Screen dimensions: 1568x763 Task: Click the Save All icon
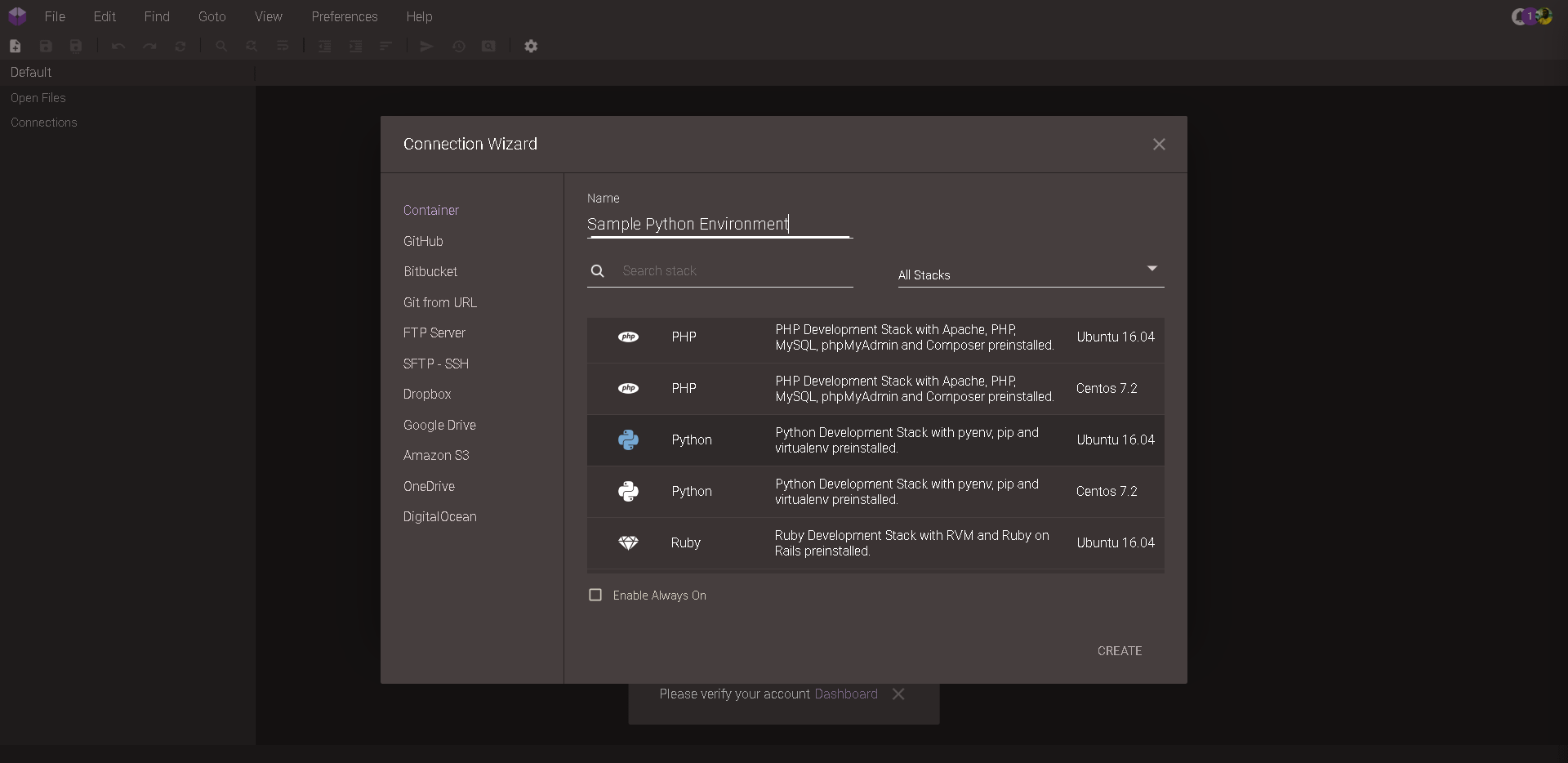(x=75, y=47)
